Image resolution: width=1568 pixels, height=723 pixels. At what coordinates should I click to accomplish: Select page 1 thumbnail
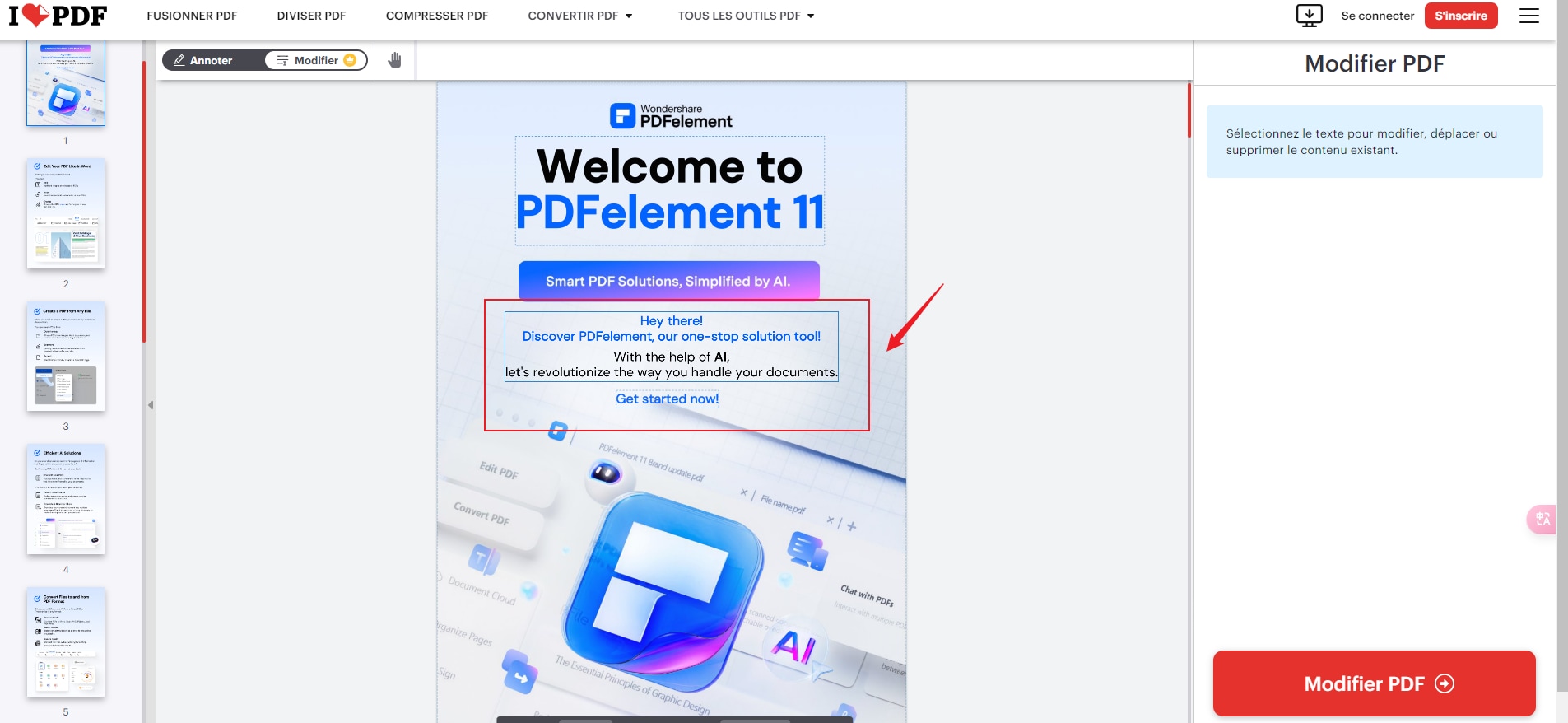click(x=66, y=82)
